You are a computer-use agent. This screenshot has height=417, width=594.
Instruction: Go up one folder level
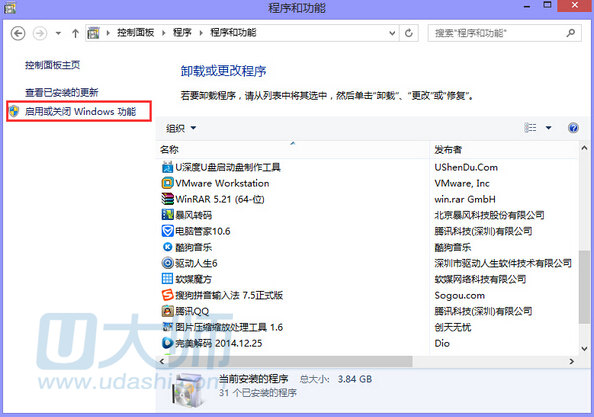[x=75, y=33]
